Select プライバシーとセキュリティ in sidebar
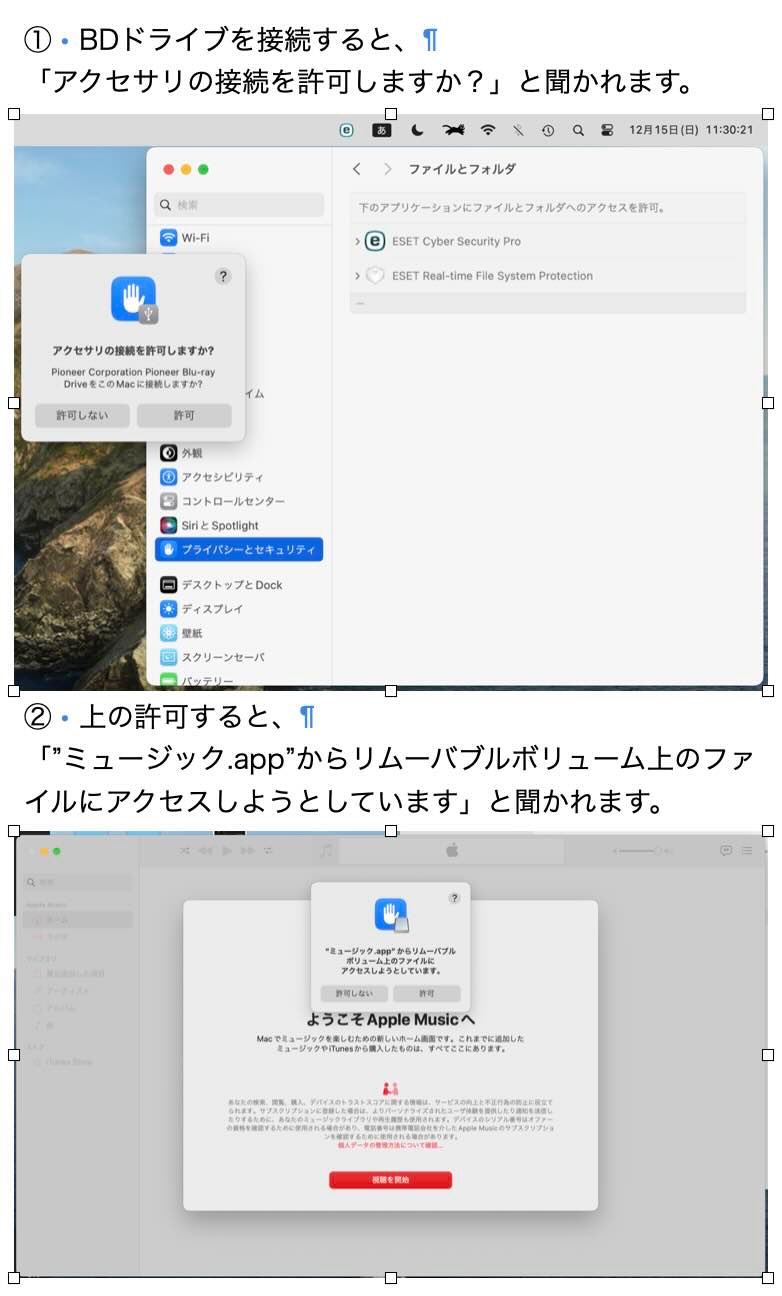This screenshot has height=1296, width=782. [240, 549]
